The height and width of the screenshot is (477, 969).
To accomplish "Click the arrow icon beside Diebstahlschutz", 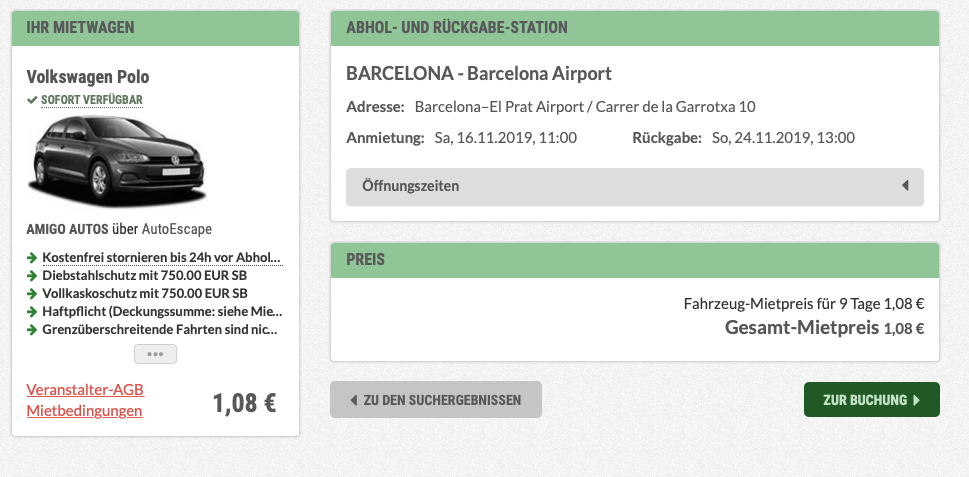I will pos(32,275).
